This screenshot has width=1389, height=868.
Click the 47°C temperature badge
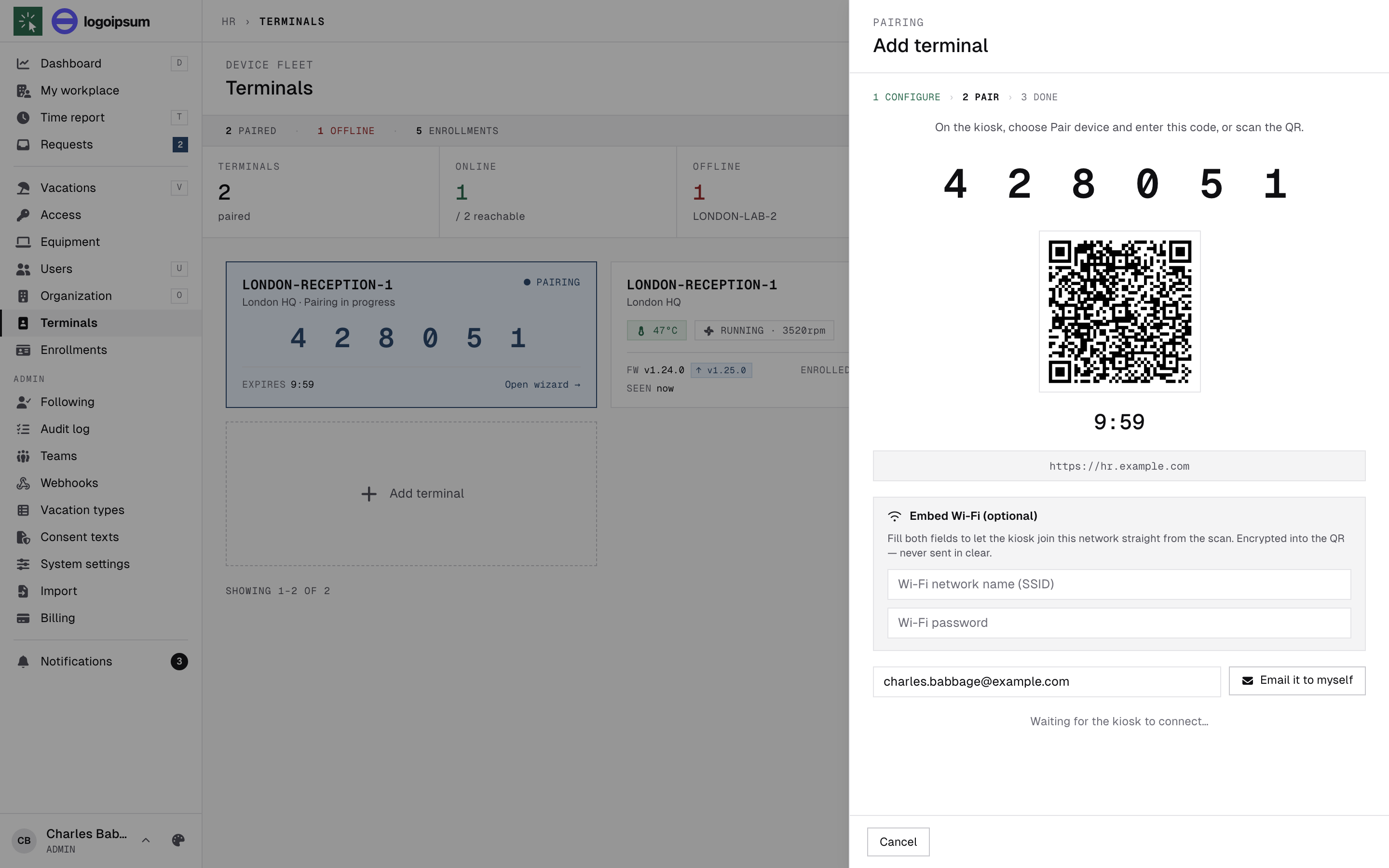(656, 331)
